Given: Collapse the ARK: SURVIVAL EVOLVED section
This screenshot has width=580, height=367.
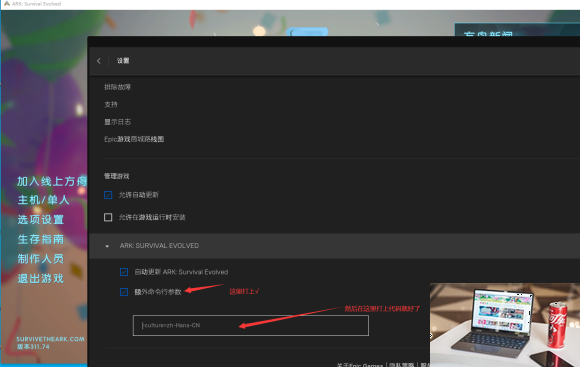Looking at the screenshot, I should (107, 246).
